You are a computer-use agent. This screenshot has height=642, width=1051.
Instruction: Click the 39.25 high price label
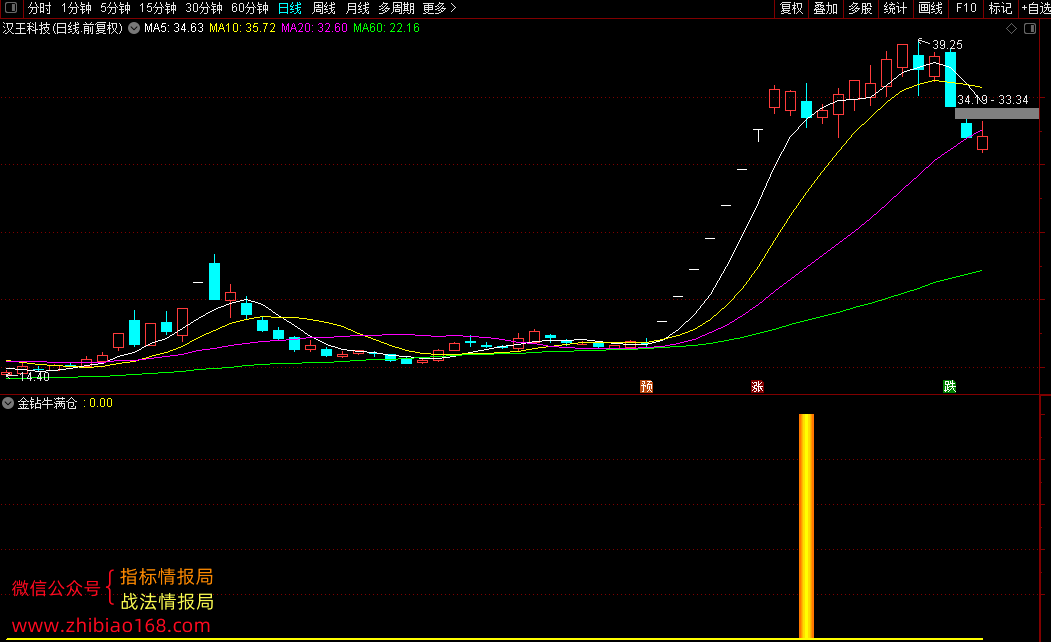[x=948, y=45]
